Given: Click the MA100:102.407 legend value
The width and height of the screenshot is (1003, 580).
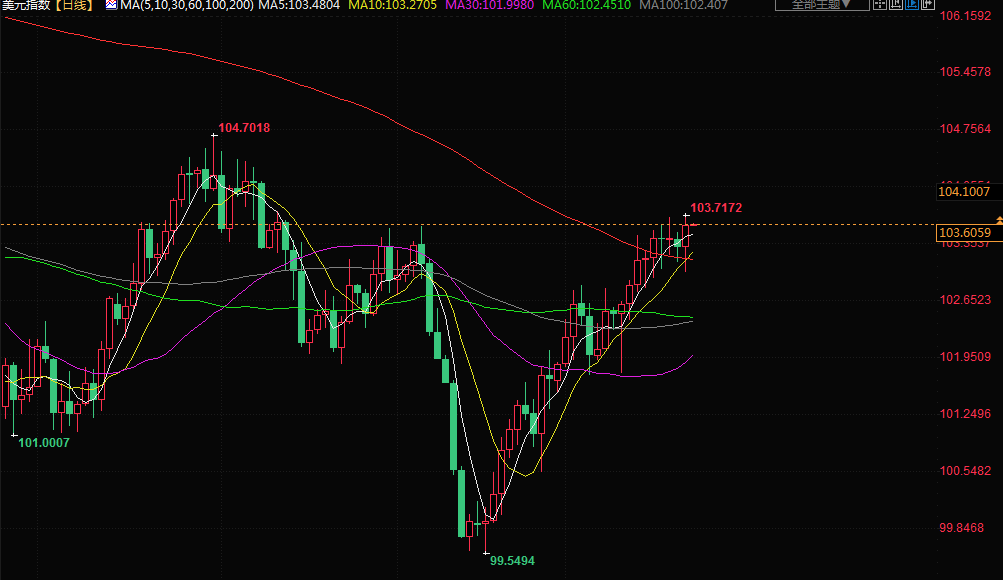Looking at the screenshot, I should [684, 5].
